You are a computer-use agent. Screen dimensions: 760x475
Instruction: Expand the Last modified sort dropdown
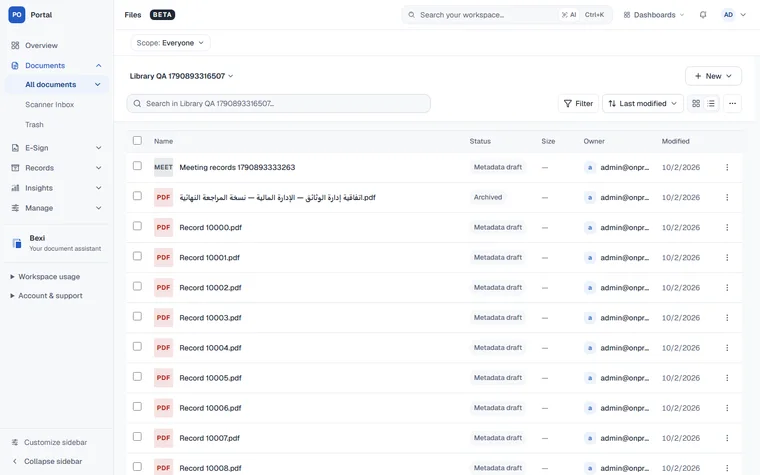[643, 103]
